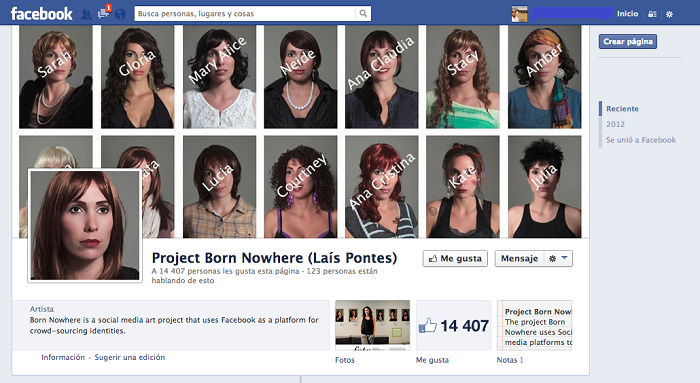Click Sugerir una edición
This screenshot has height=383, width=700.
pos(130,357)
